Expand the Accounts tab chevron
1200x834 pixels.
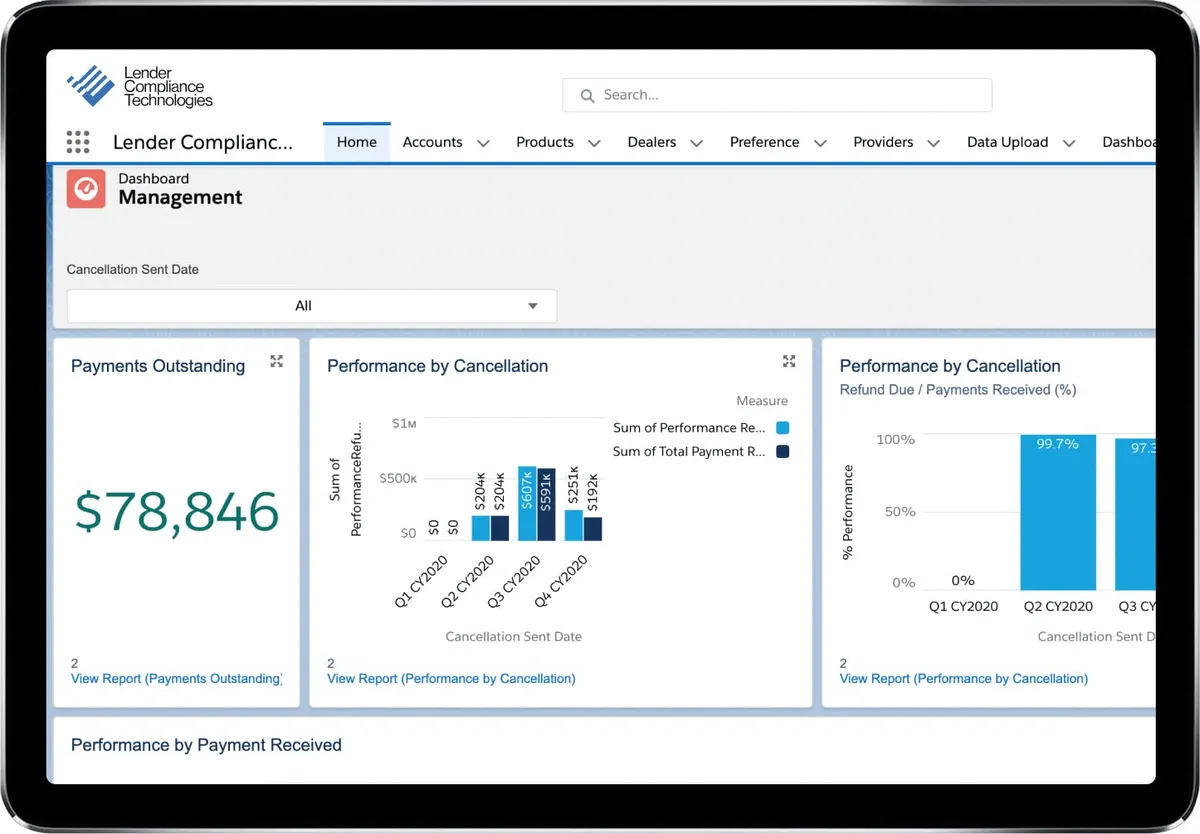[x=484, y=143]
